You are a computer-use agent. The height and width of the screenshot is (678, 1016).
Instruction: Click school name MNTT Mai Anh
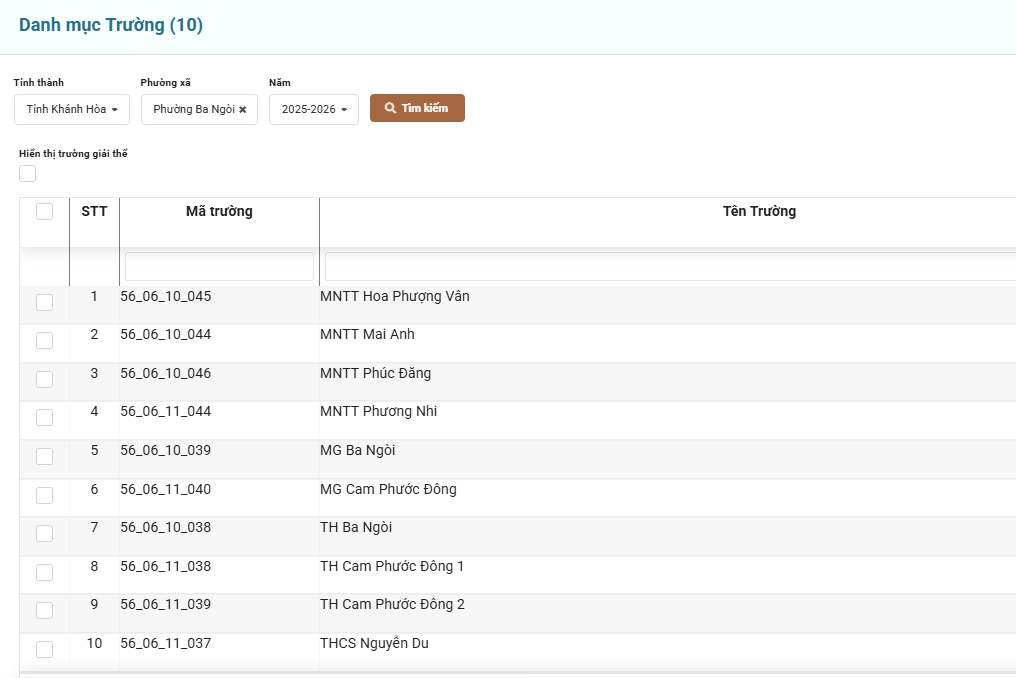coord(367,334)
